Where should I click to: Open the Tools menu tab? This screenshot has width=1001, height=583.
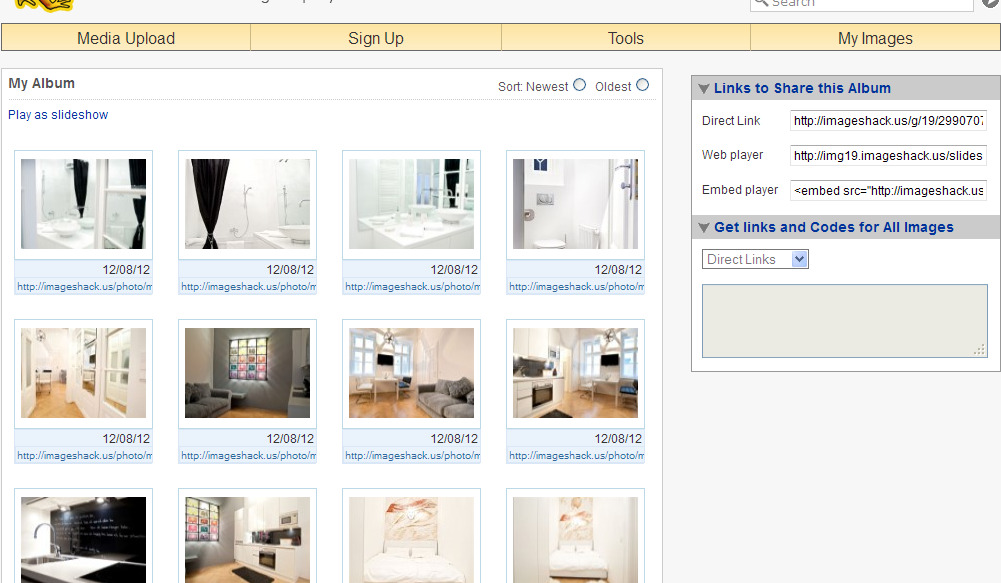[x=626, y=38]
